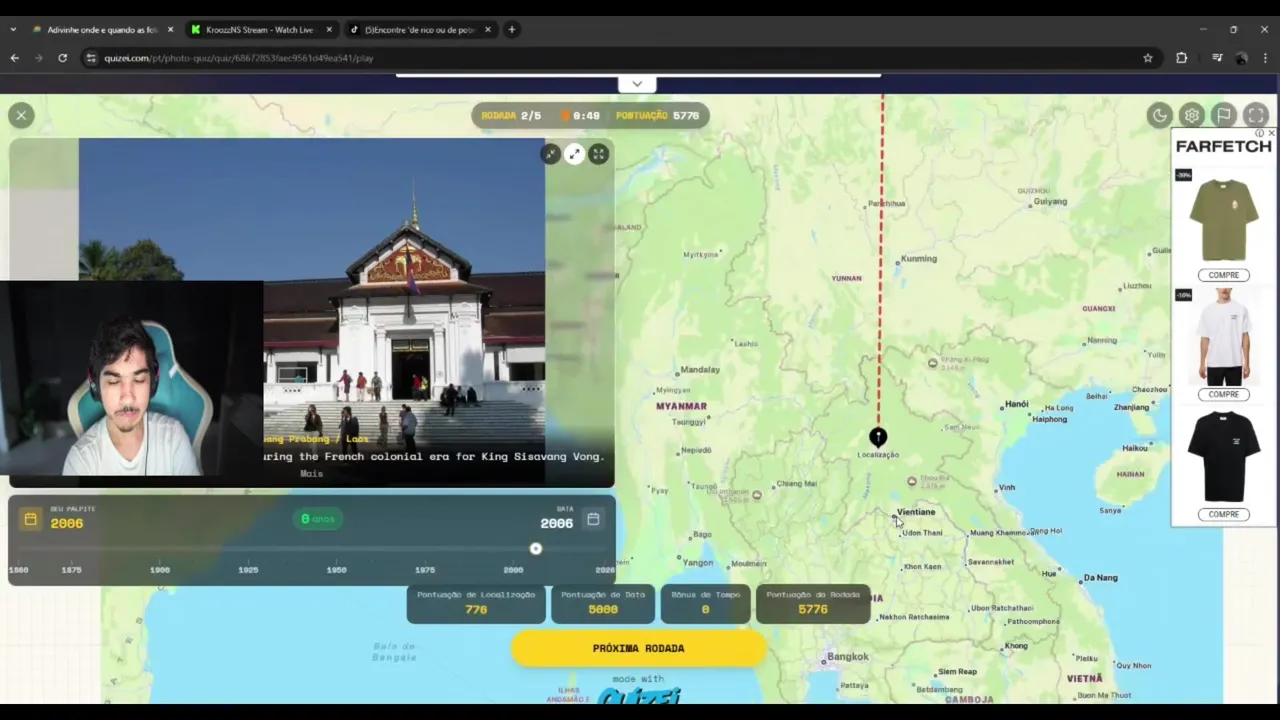Click the green olive t-shirt ad image

click(x=1223, y=219)
